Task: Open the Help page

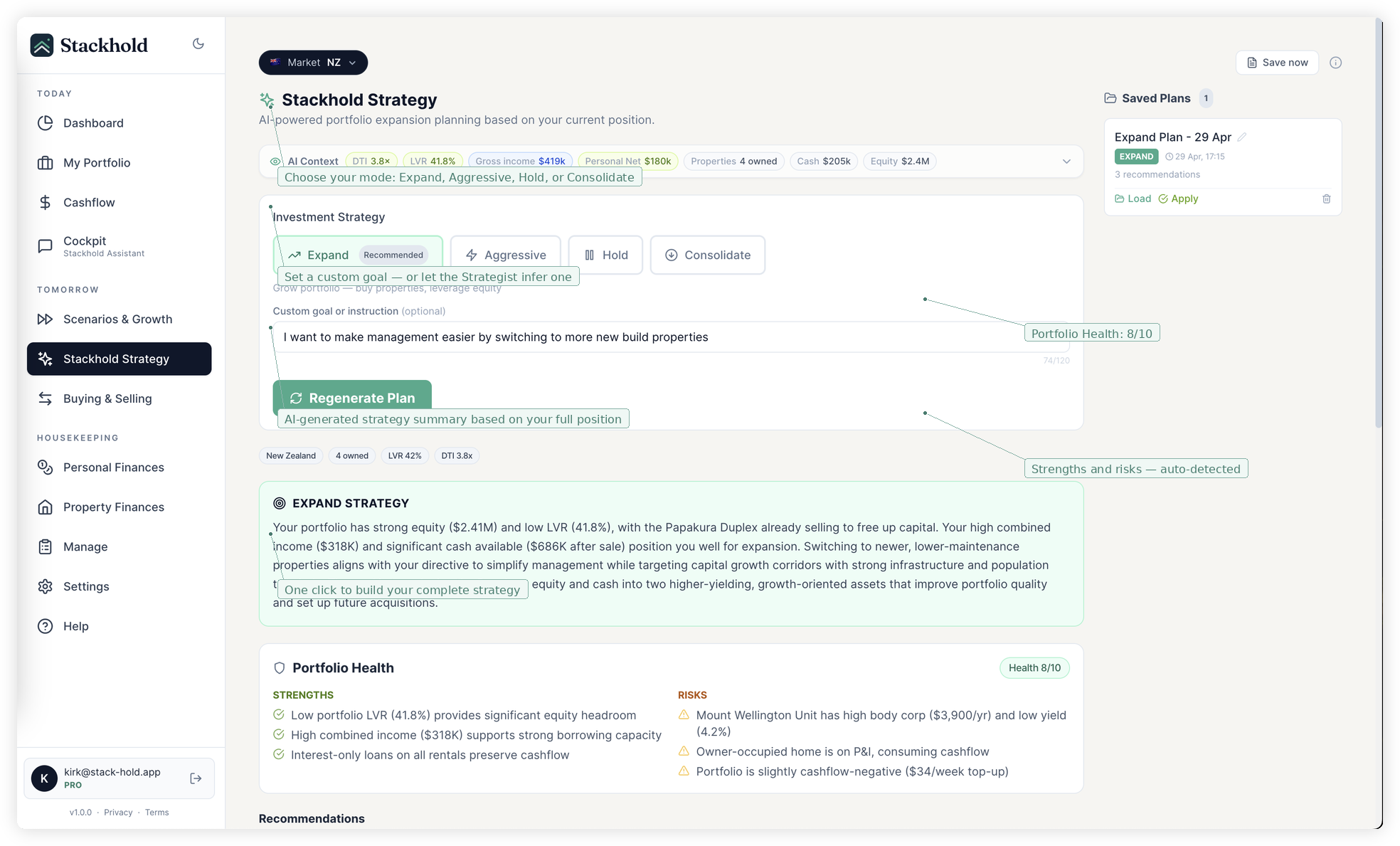Action: pos(120,627)
